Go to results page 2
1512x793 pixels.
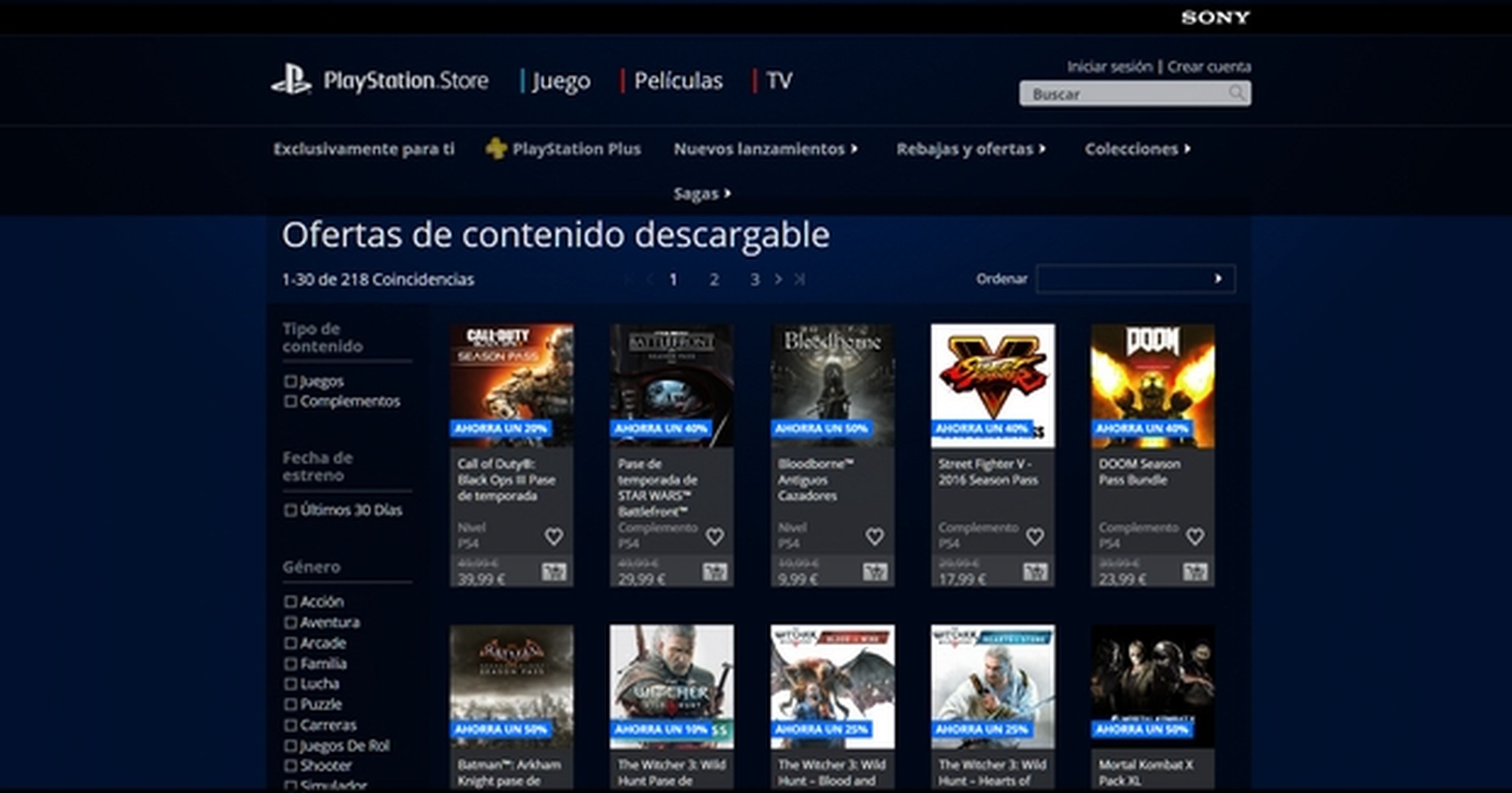pos(714,280)
